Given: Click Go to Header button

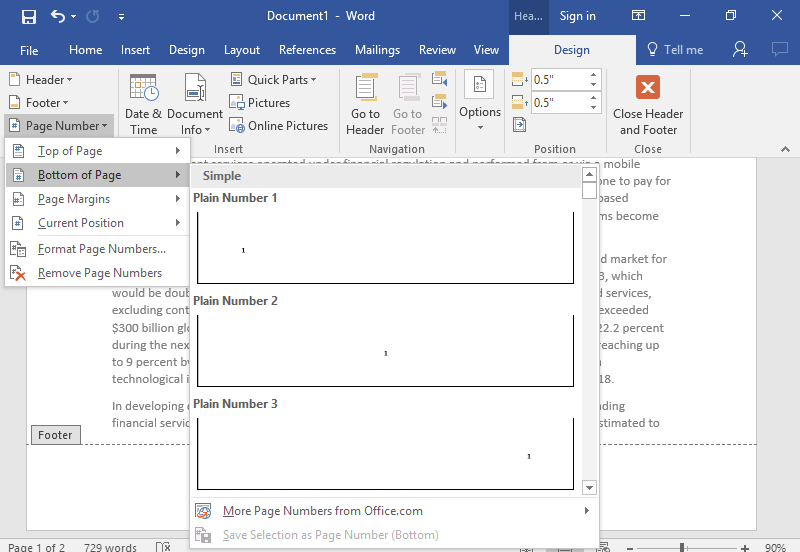Looking at the screenshot, I should tap(365, 104).
